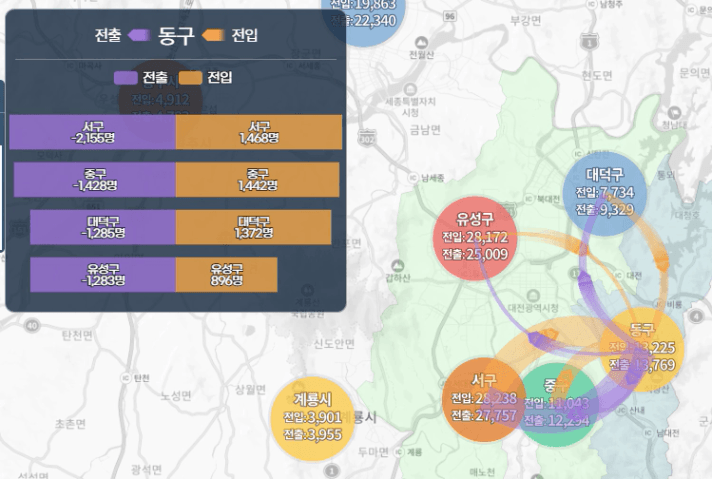The width and height of the screenshot is (712, 479).
Task: Click the 동구 yellow bubble
Action: click(x=642, y=349)
